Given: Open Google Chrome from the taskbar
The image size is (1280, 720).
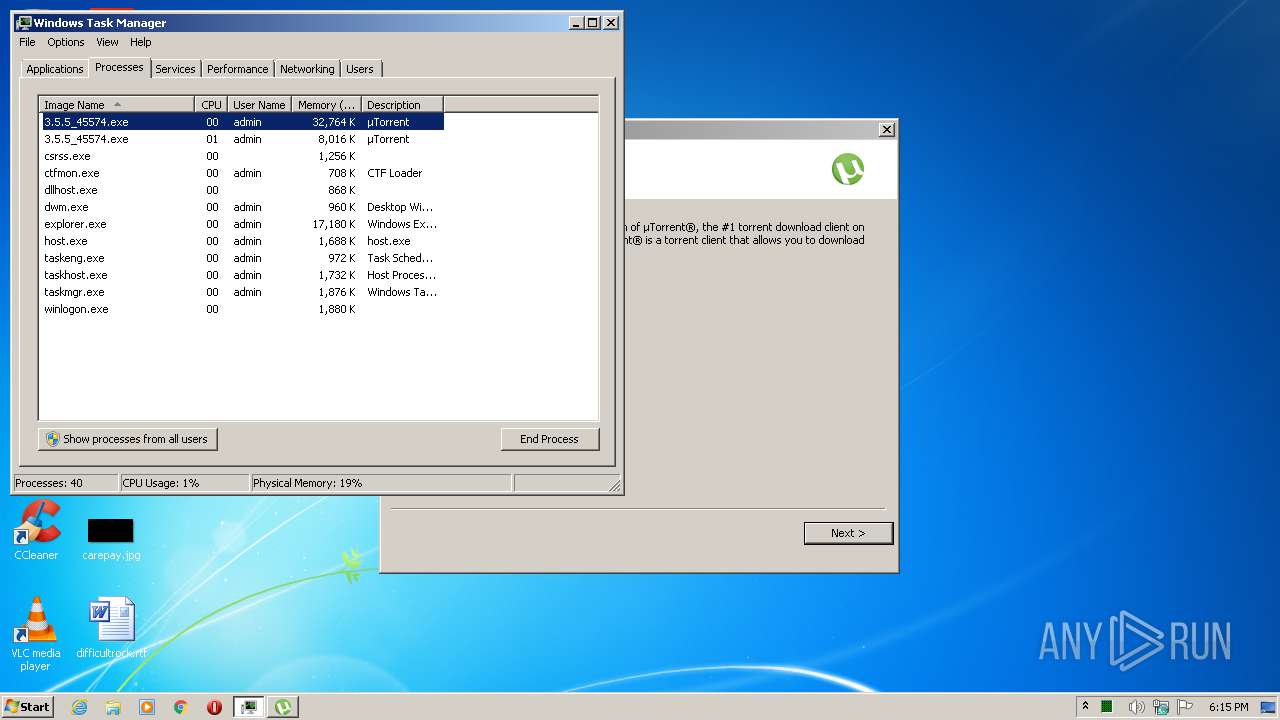Looking at the screenshot, I should pos(181,707).
